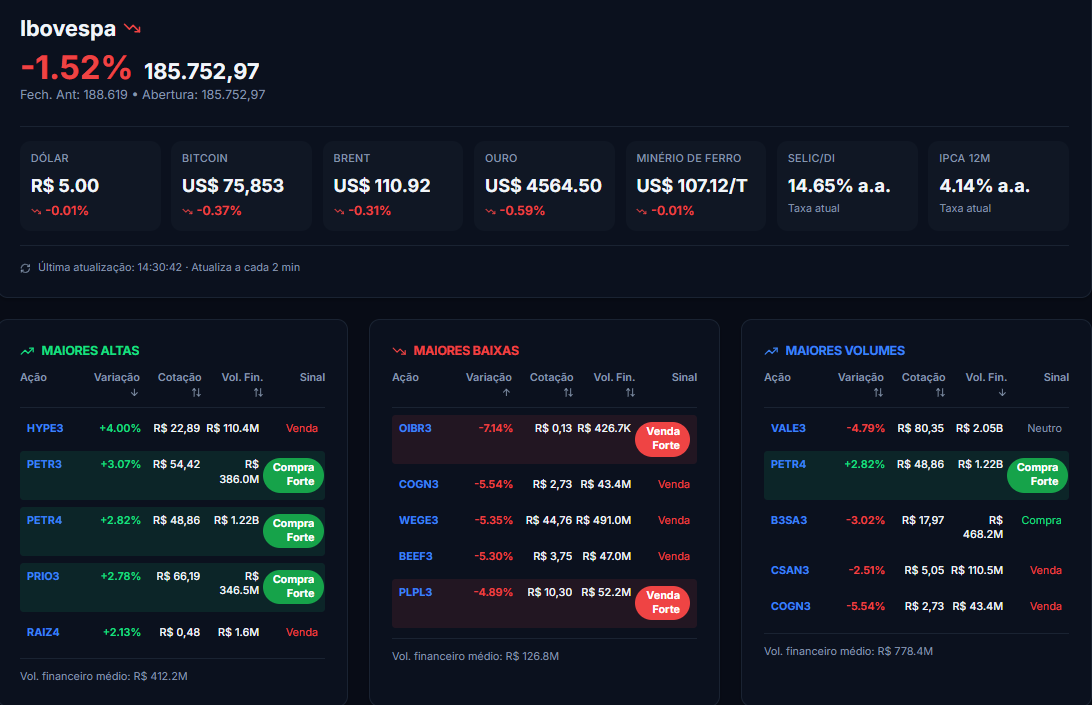This screenshot has height=705, width=1092.
Task: Sort Maiores Altas by Cotação arrows
Action: (x=196, y=393)
